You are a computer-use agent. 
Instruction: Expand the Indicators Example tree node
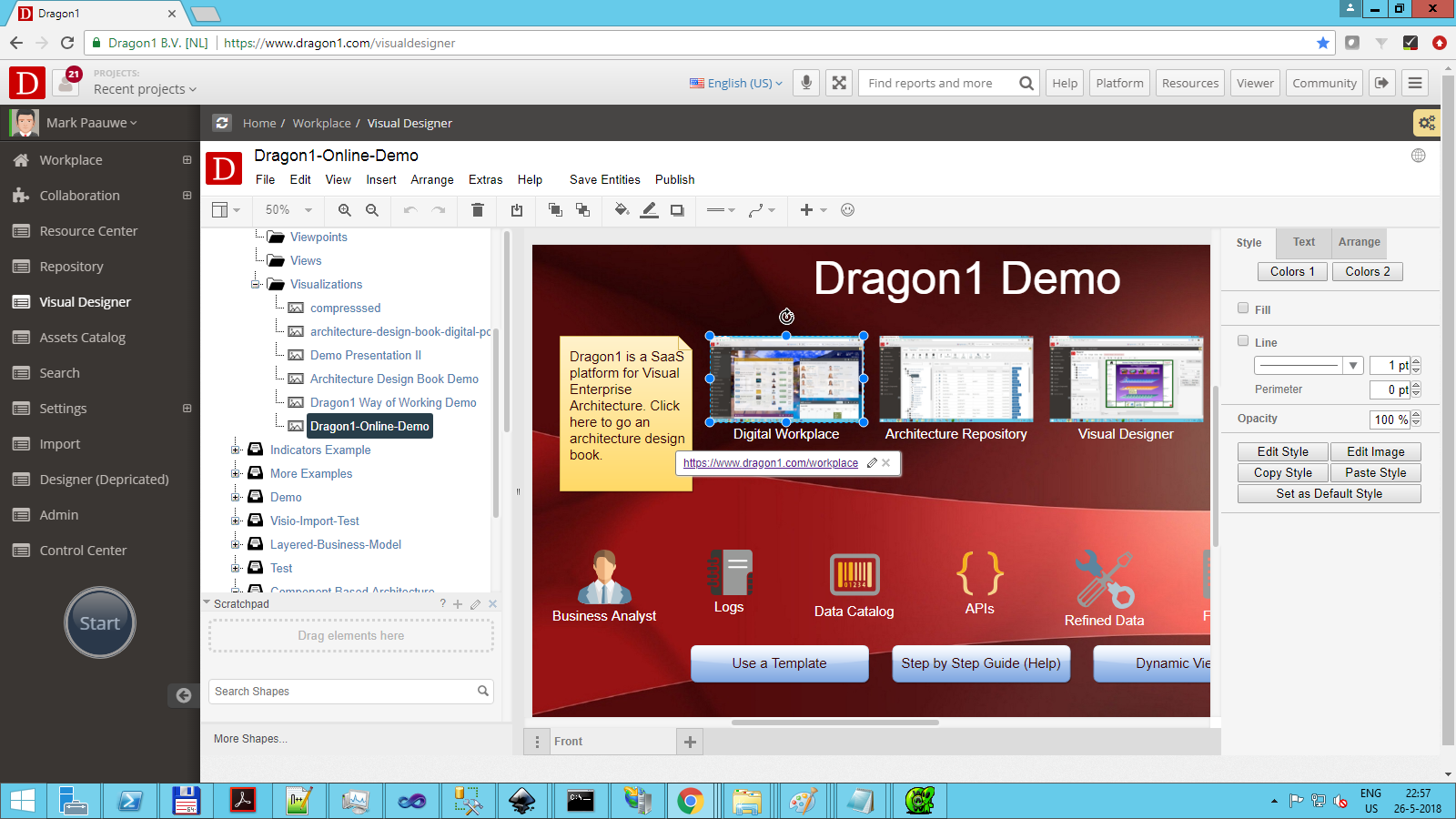click(x=236, y=450)
